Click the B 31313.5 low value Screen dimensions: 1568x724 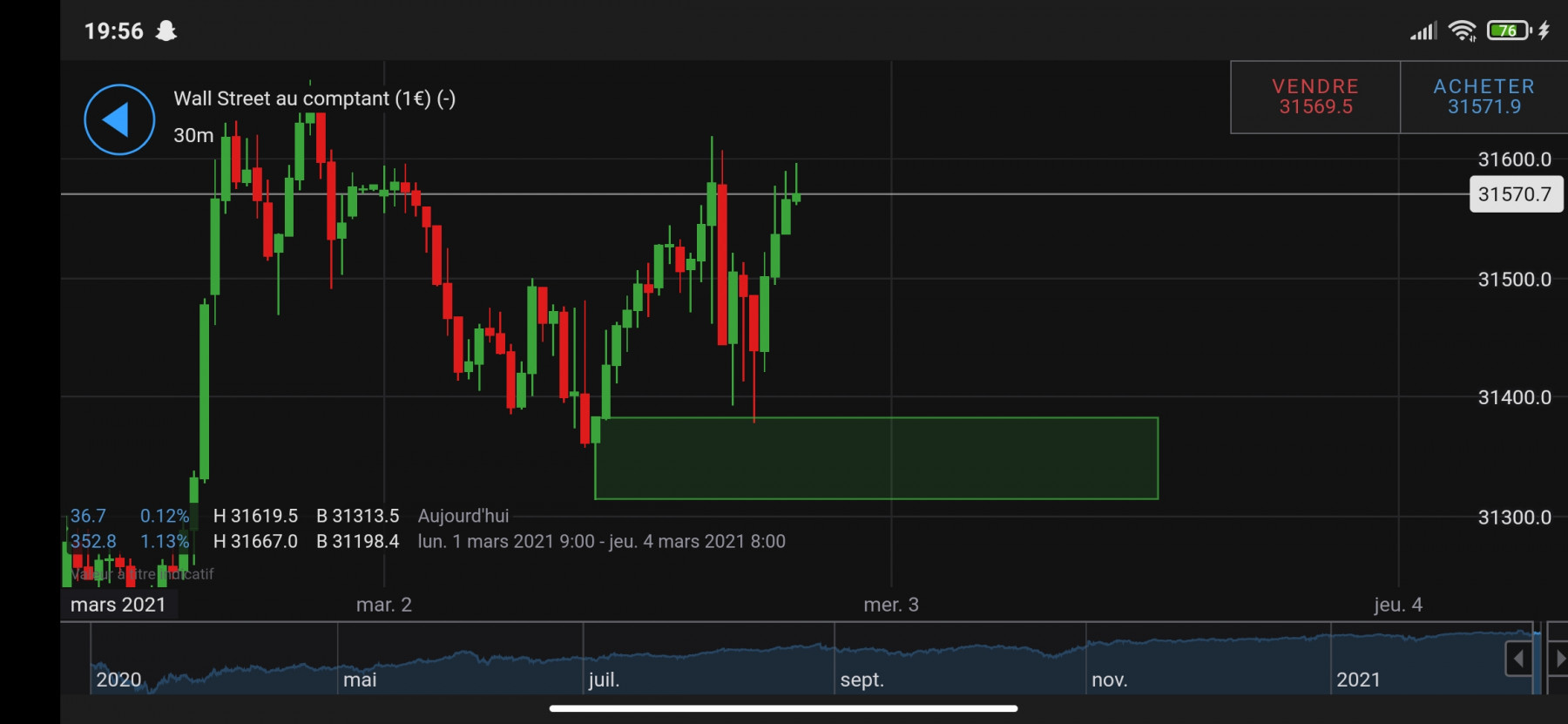(358, 516)
